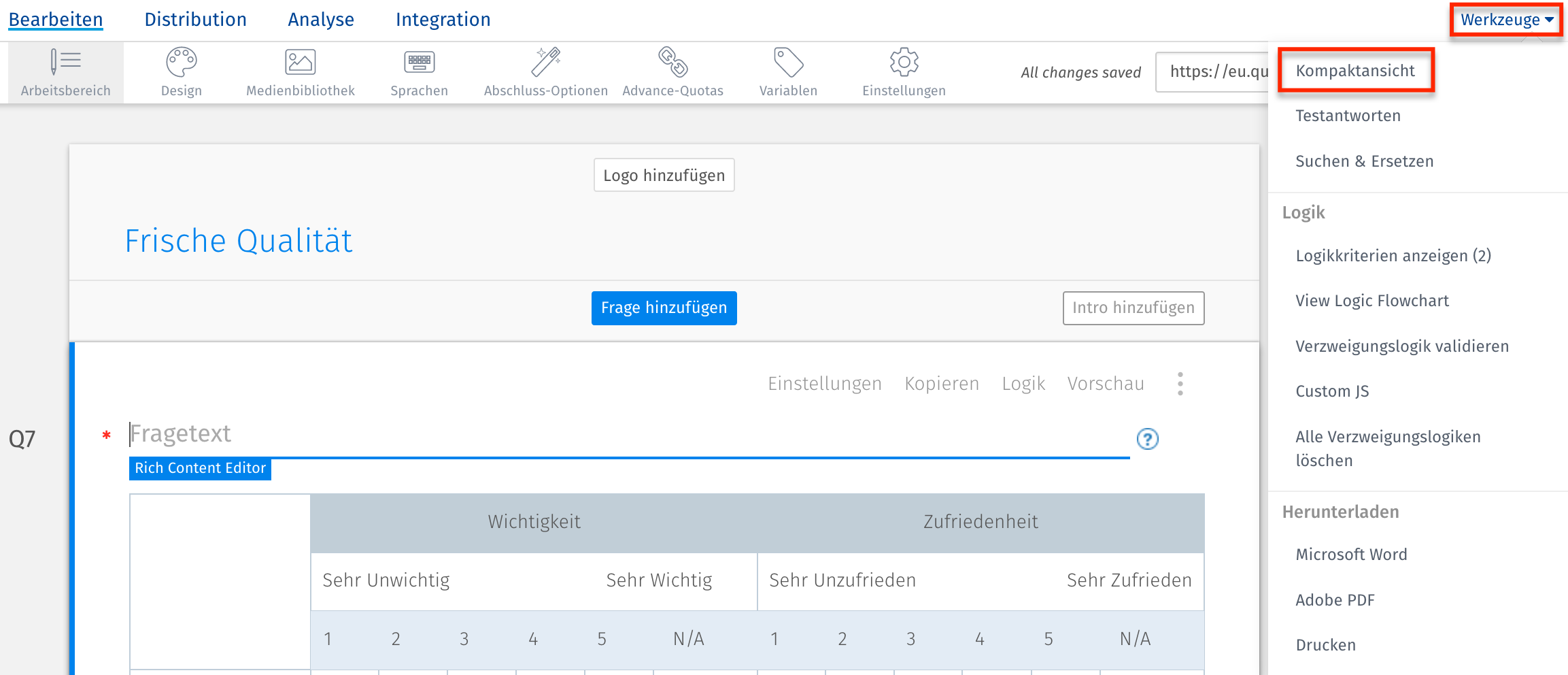
Task: Open the Design palette icon
Action: 180,63
